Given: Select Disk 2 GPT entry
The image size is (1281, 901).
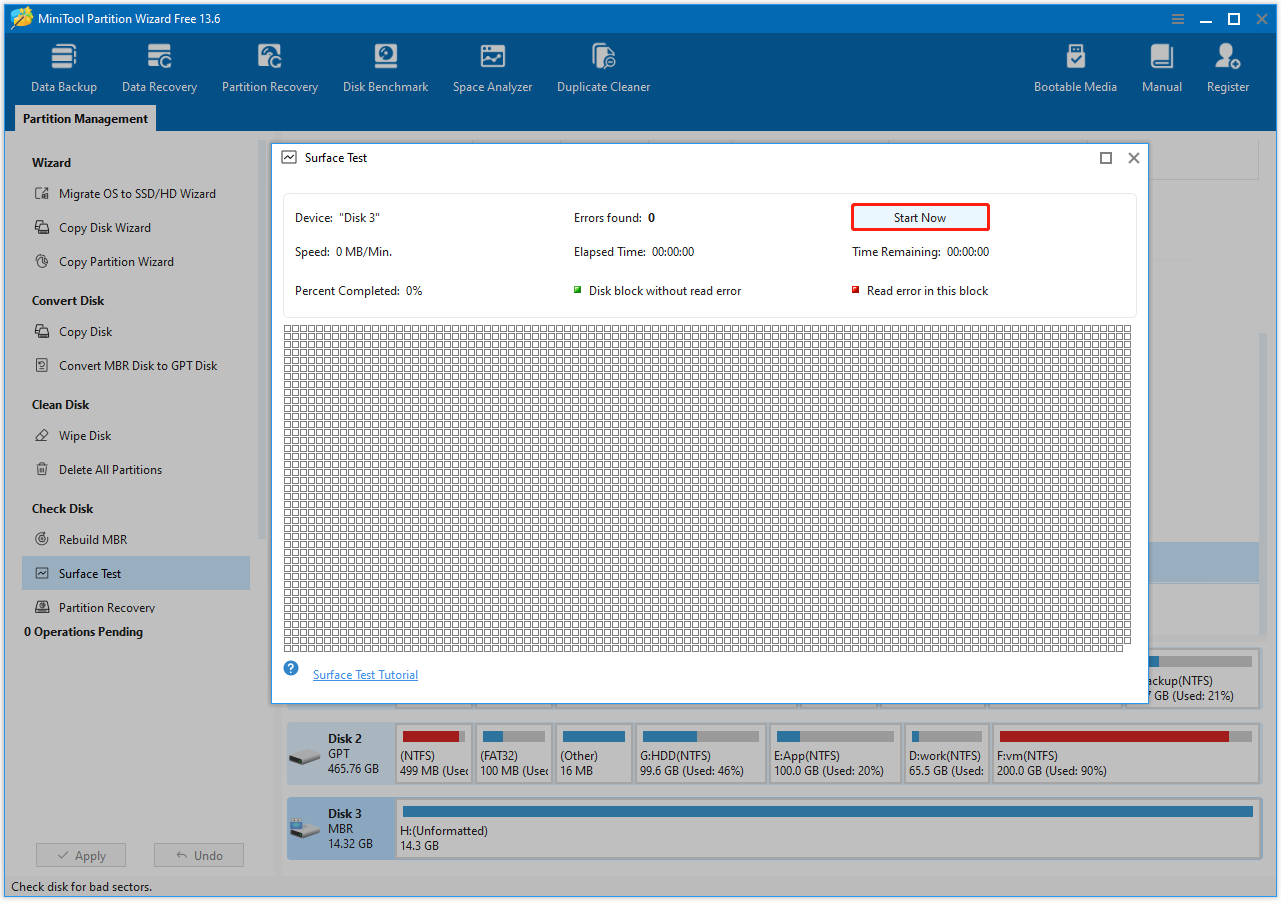Looking at the screenshot, I should click(x=340, y=754).
